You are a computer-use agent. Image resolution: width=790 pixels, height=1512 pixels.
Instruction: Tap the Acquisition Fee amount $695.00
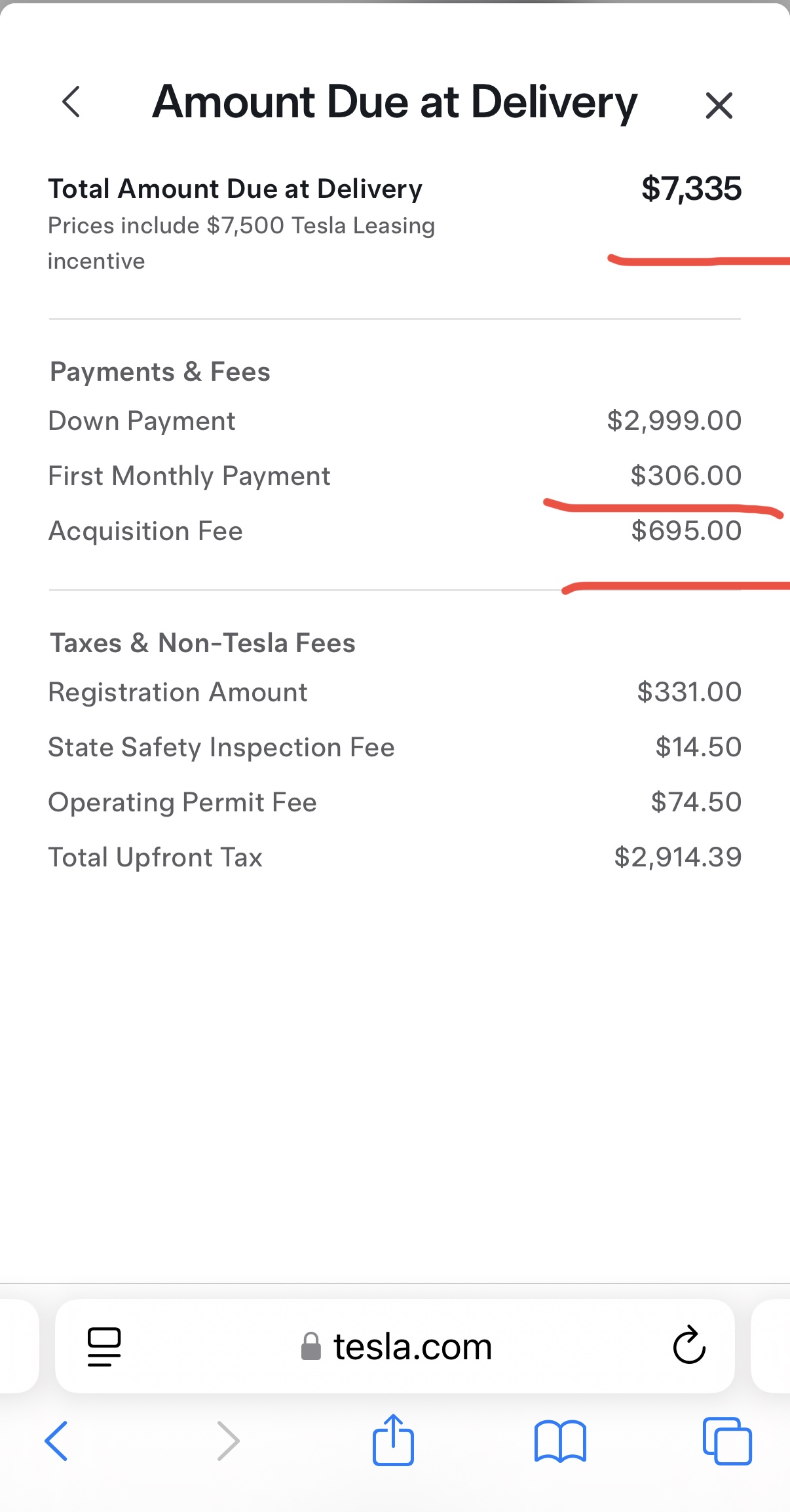coord(686,531)
